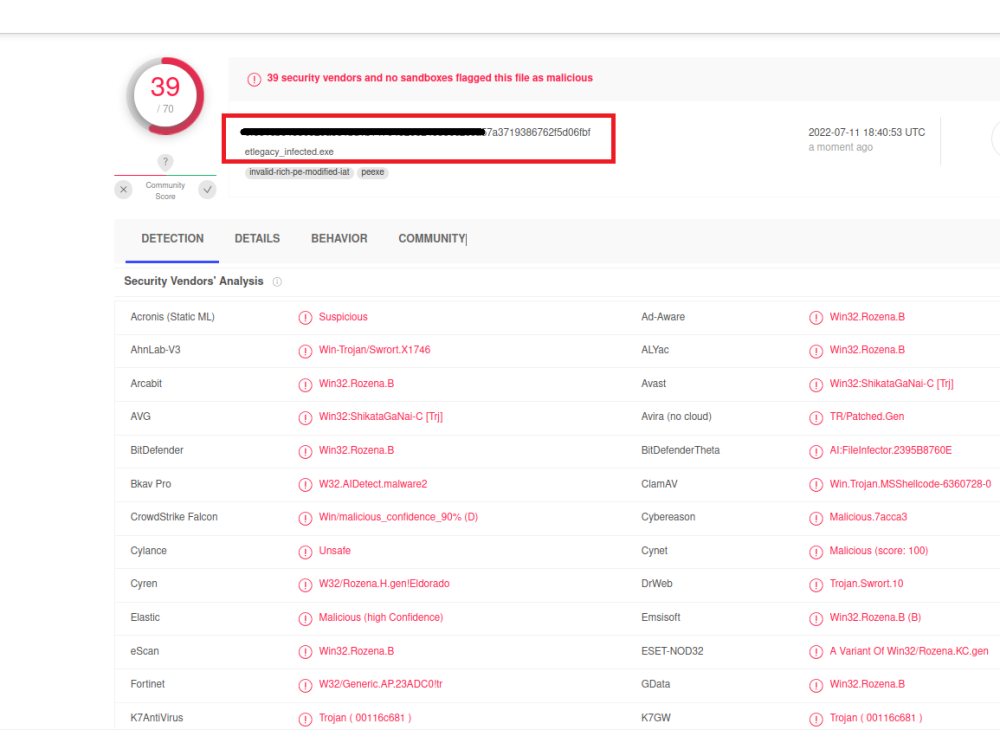1000x730 pixels.
Task: Click the TR/Patched.Gen result
Action: click(867, 416)
